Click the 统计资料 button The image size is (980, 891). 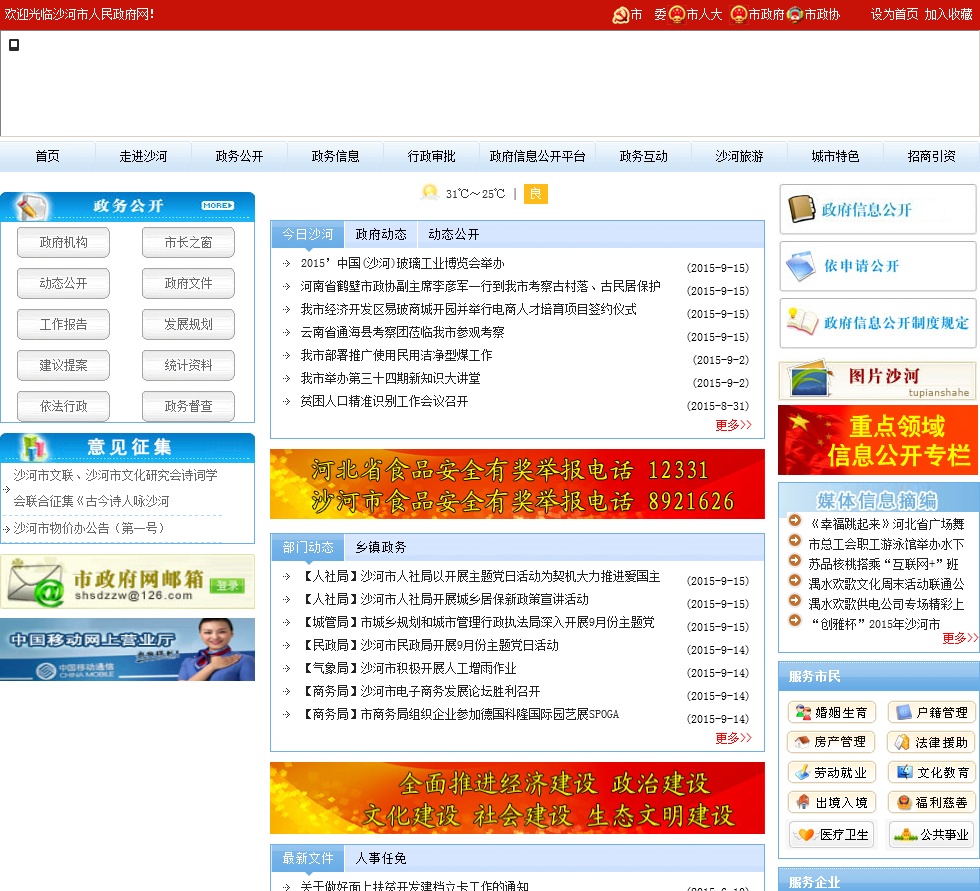tap(188, 366)
